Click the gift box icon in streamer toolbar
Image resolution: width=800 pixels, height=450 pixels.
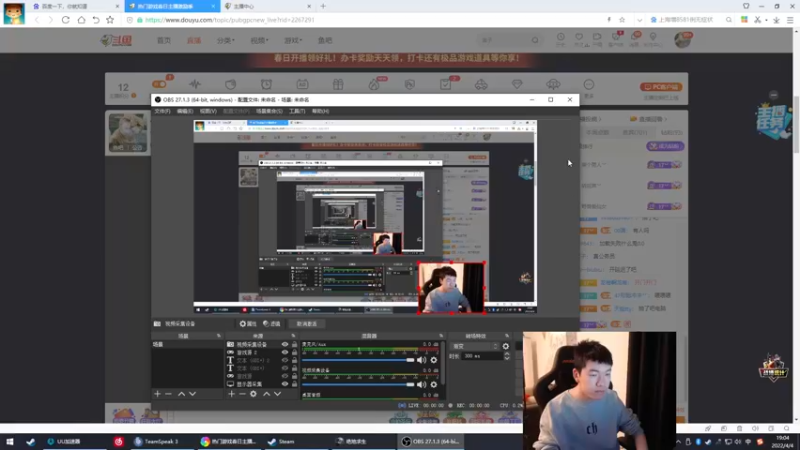click(x=338, y=84)
